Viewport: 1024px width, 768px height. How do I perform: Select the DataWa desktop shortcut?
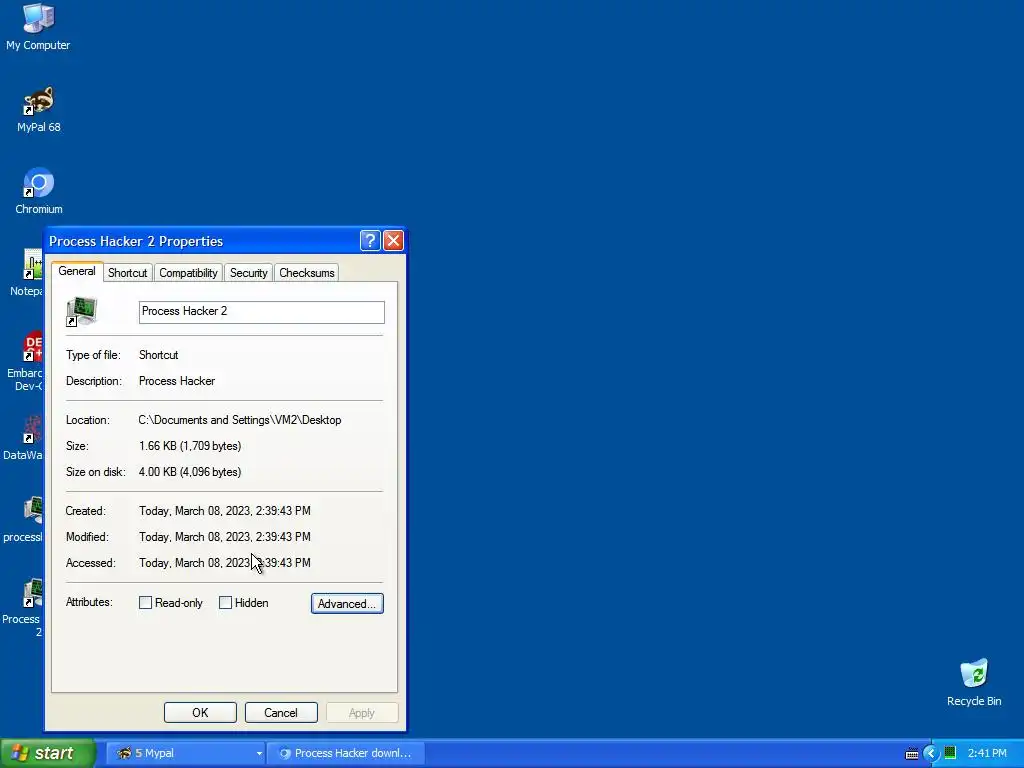26,438
